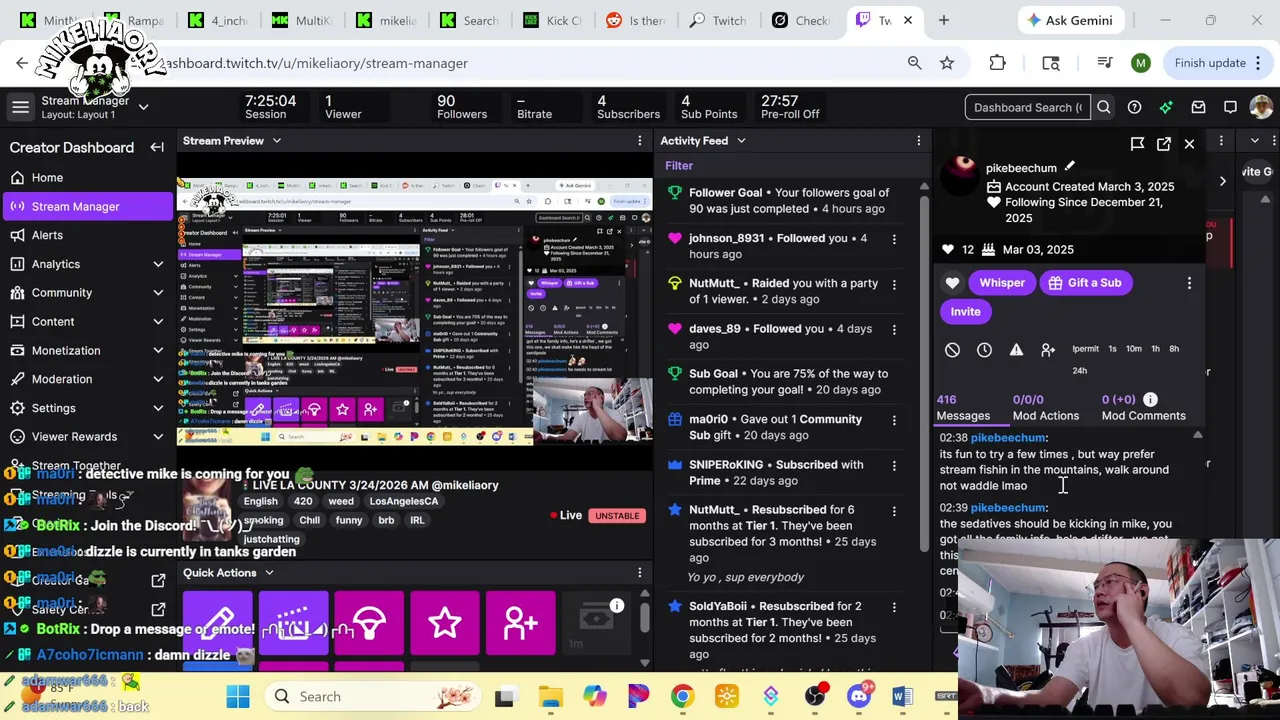Go back with the browser arrow
Screen dimensions: 1280x720
[x=22, y=63]
